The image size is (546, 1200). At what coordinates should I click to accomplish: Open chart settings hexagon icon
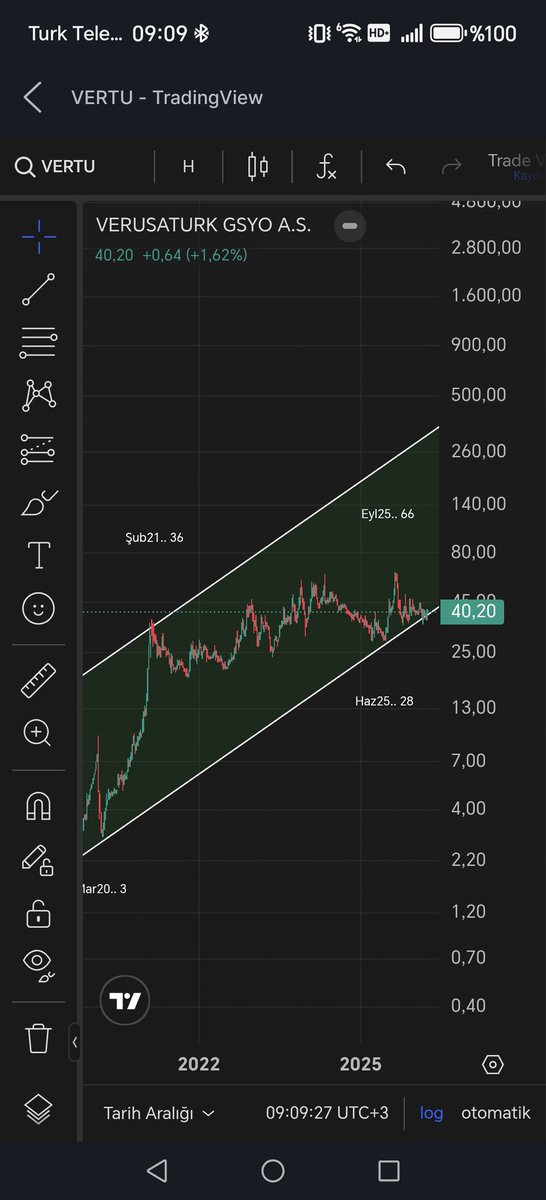tap(493, 1064)
